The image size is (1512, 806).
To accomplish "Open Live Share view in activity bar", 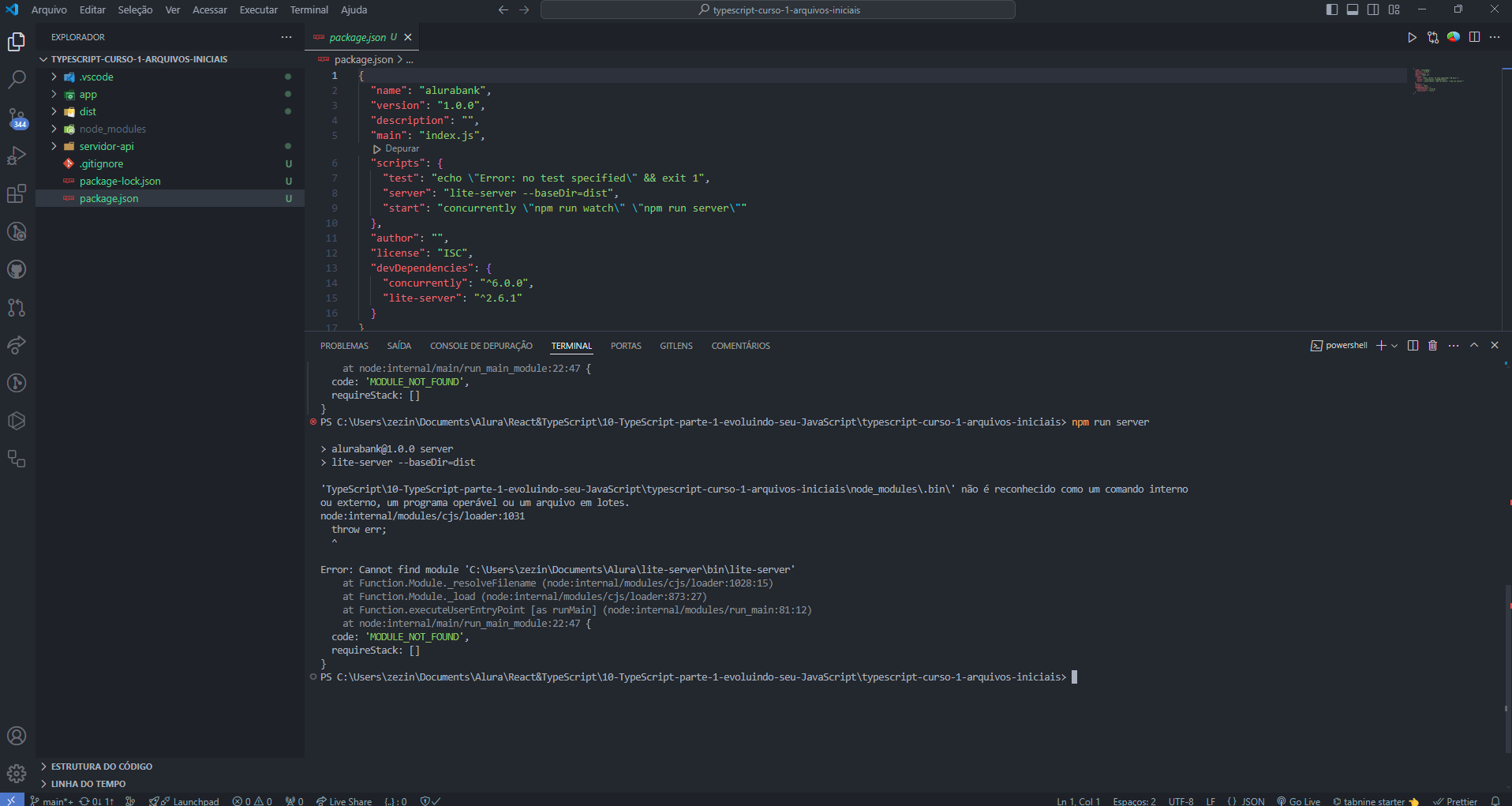I will [17, 345].
